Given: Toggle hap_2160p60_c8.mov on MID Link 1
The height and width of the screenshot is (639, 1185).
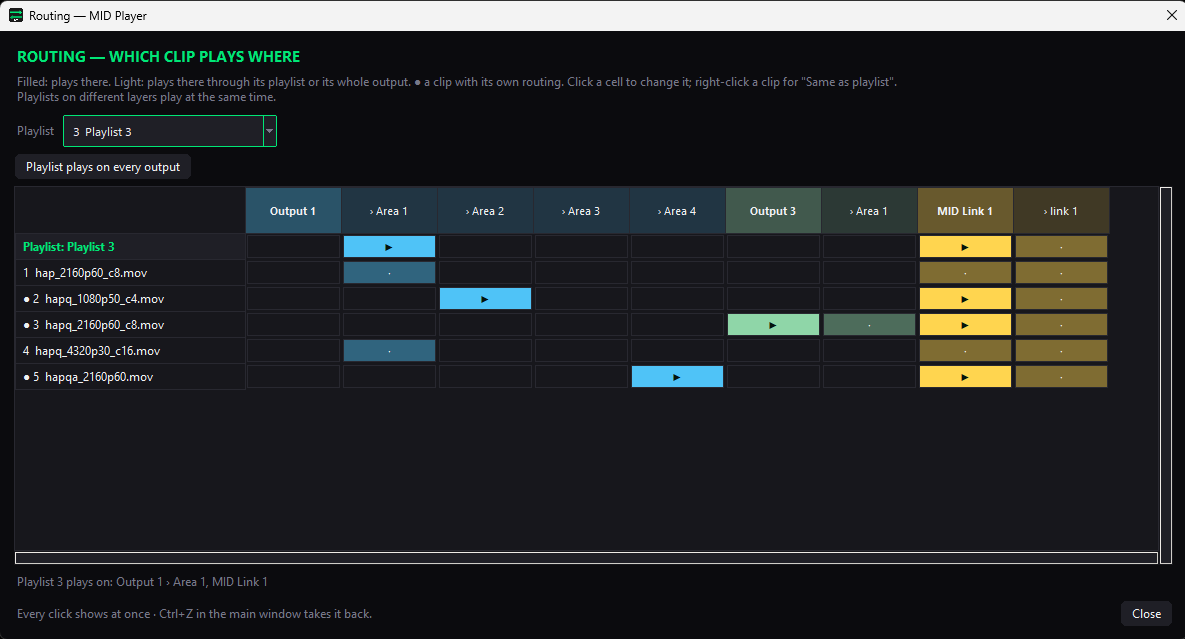Looking at the screenshot, I should pos(965,273).
